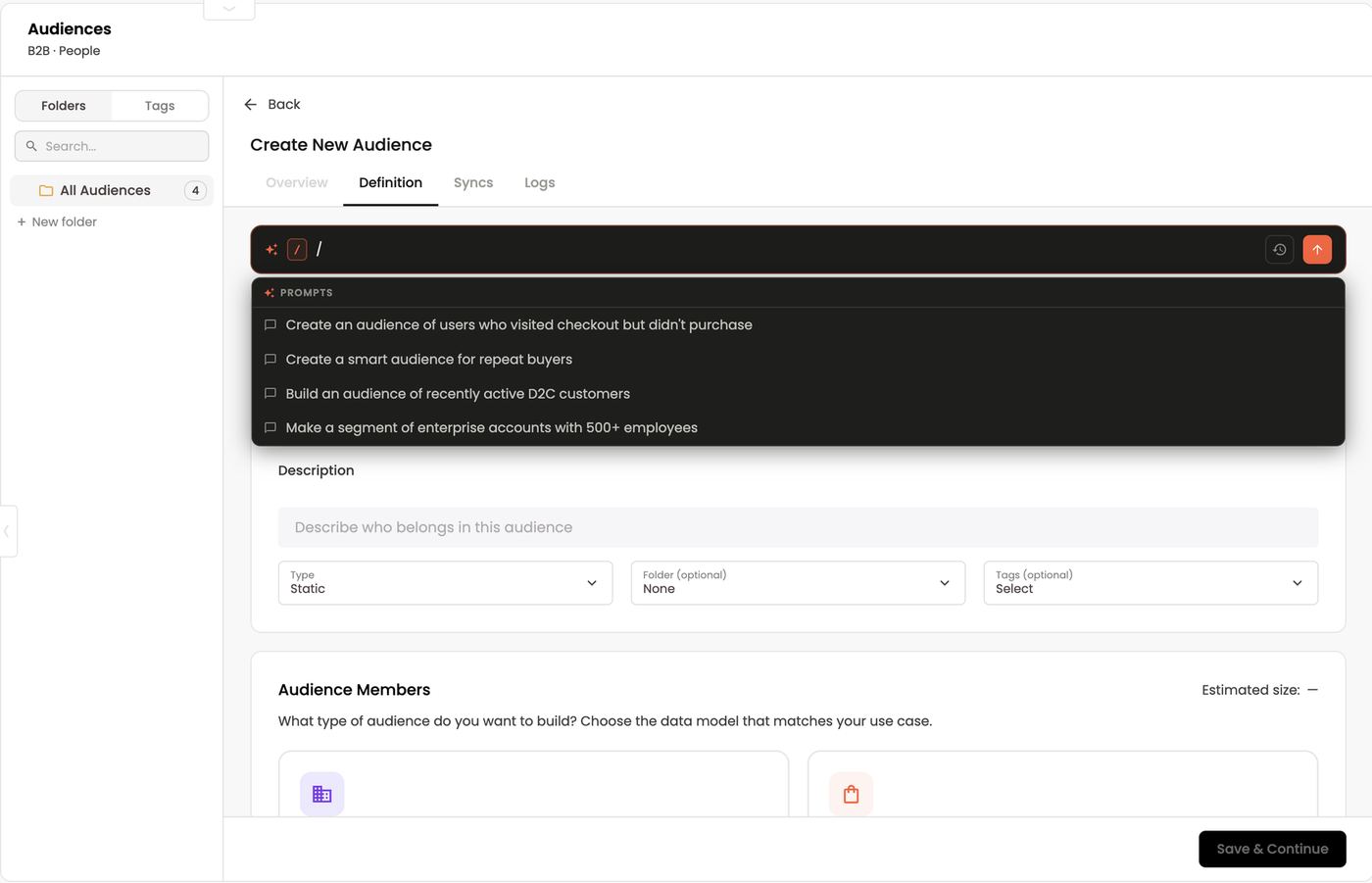Select the Definition tab

point(390,182)
